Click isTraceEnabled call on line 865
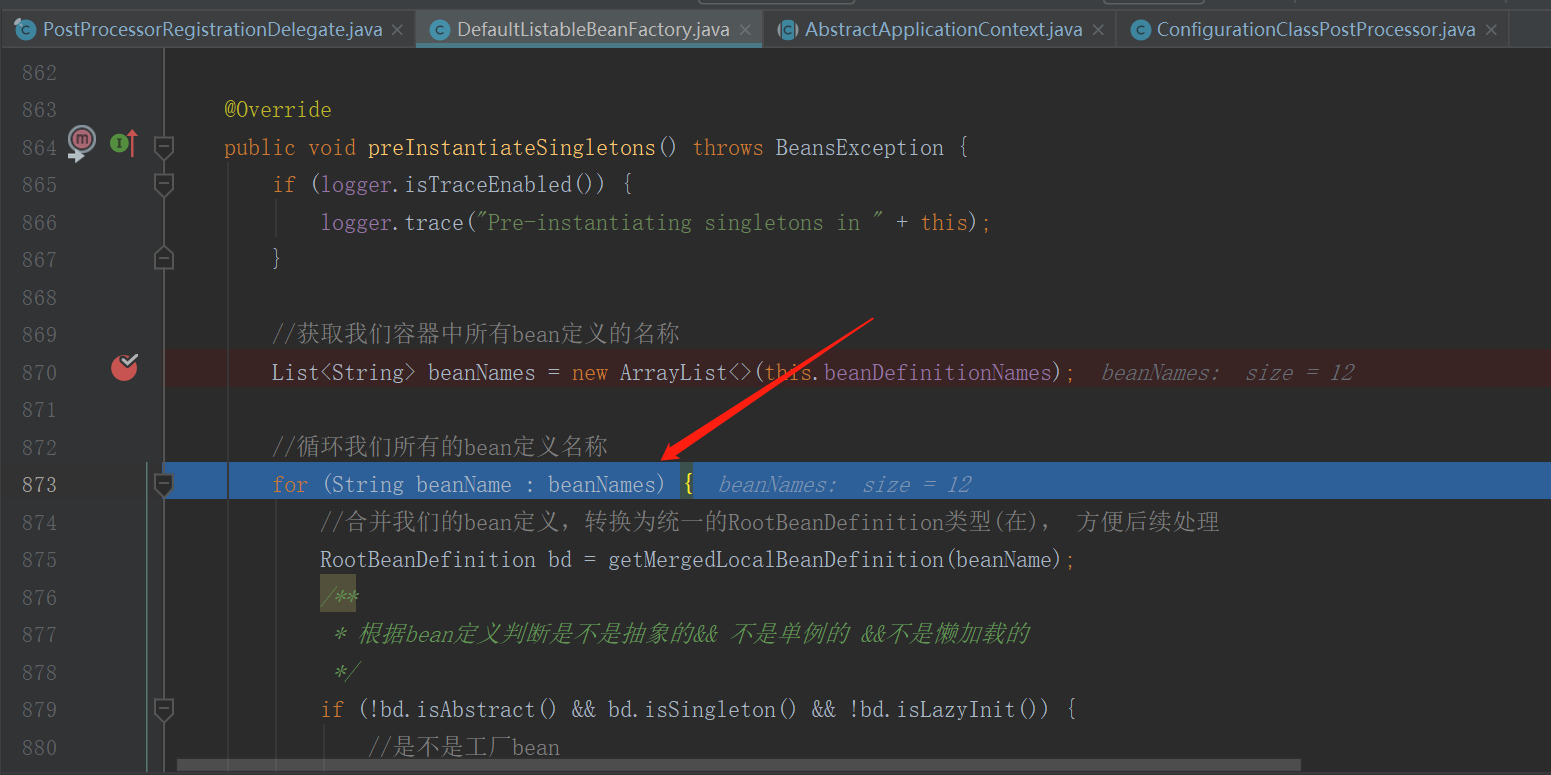This screenshot has width=1551, height=775. click(x=488, y=185)
